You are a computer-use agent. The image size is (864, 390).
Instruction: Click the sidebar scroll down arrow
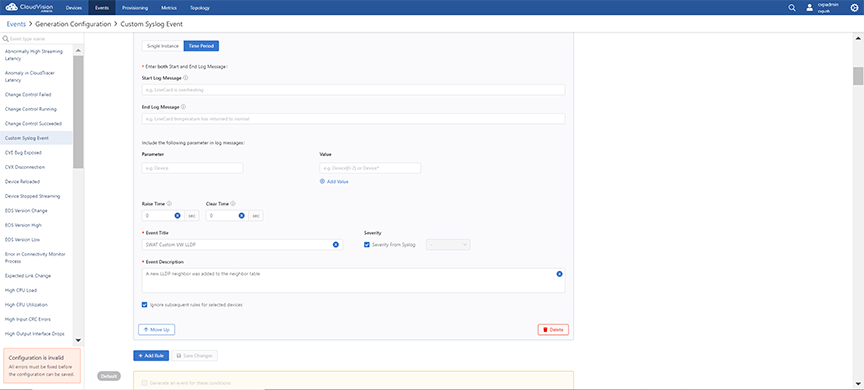point(78,341)
